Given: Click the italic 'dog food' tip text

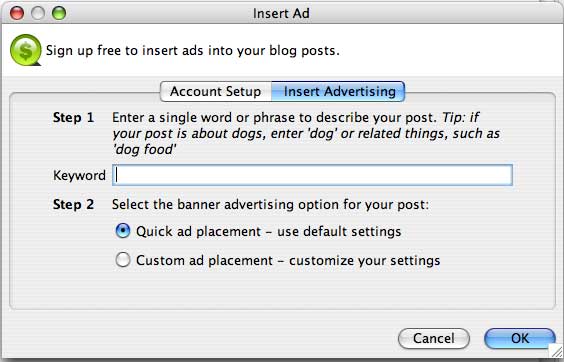Looking at the screenshot, I should point(144,149).
